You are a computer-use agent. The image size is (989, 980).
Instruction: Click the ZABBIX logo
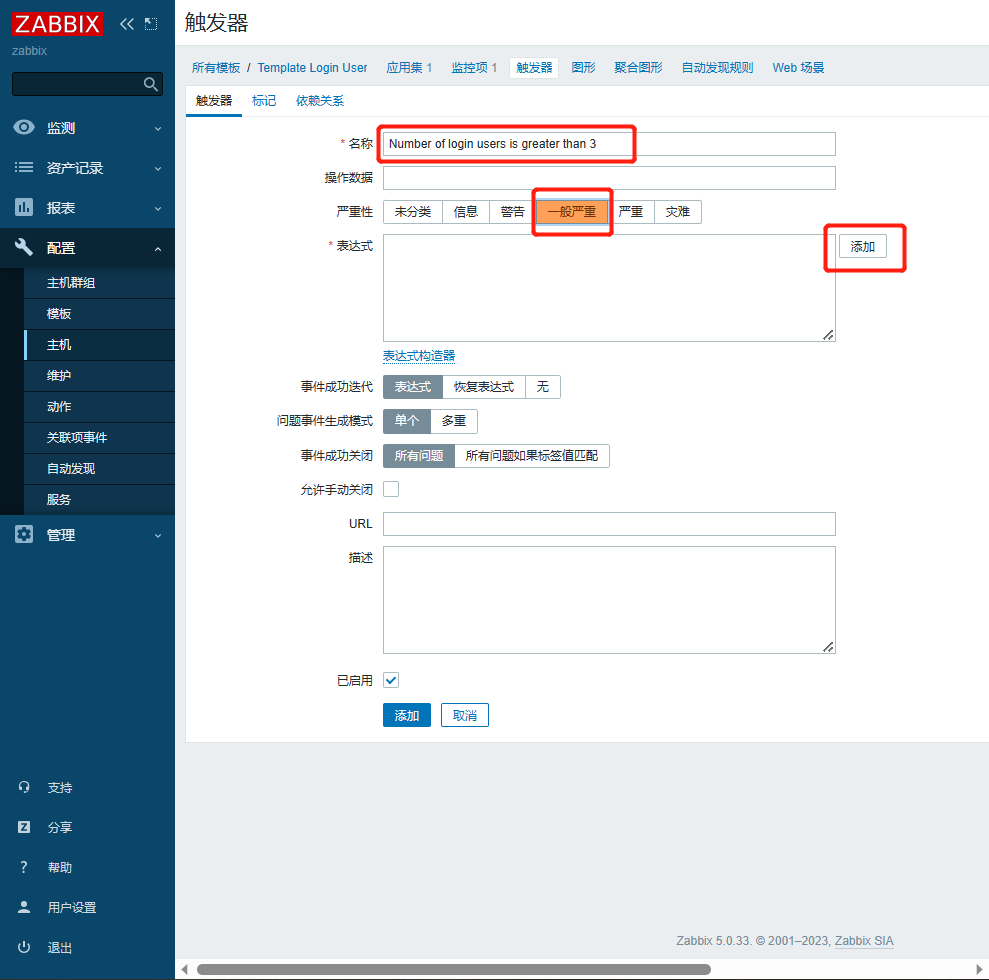point(57,24)
